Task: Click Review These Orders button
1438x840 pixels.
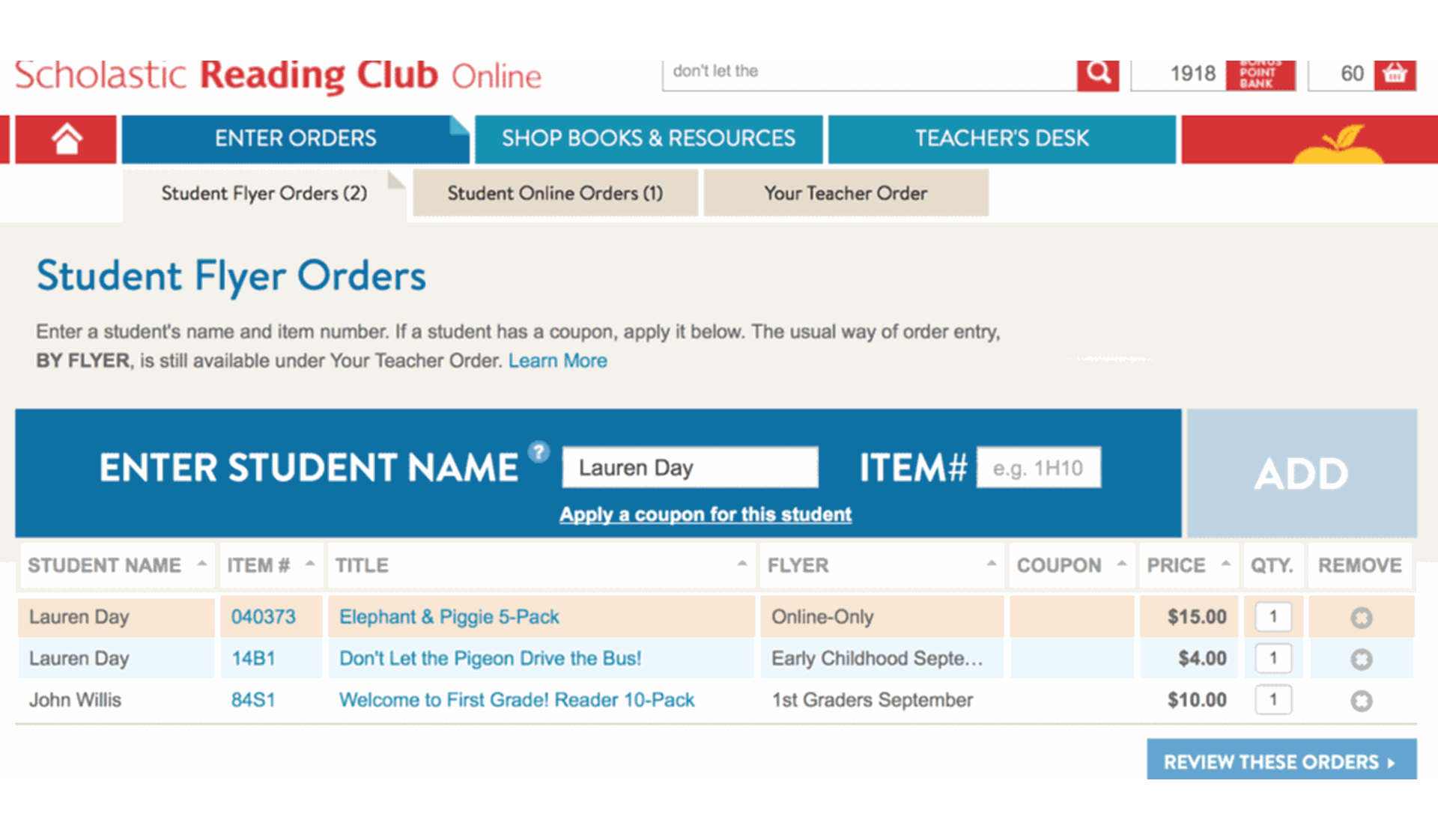Action: pos(1281,761)
